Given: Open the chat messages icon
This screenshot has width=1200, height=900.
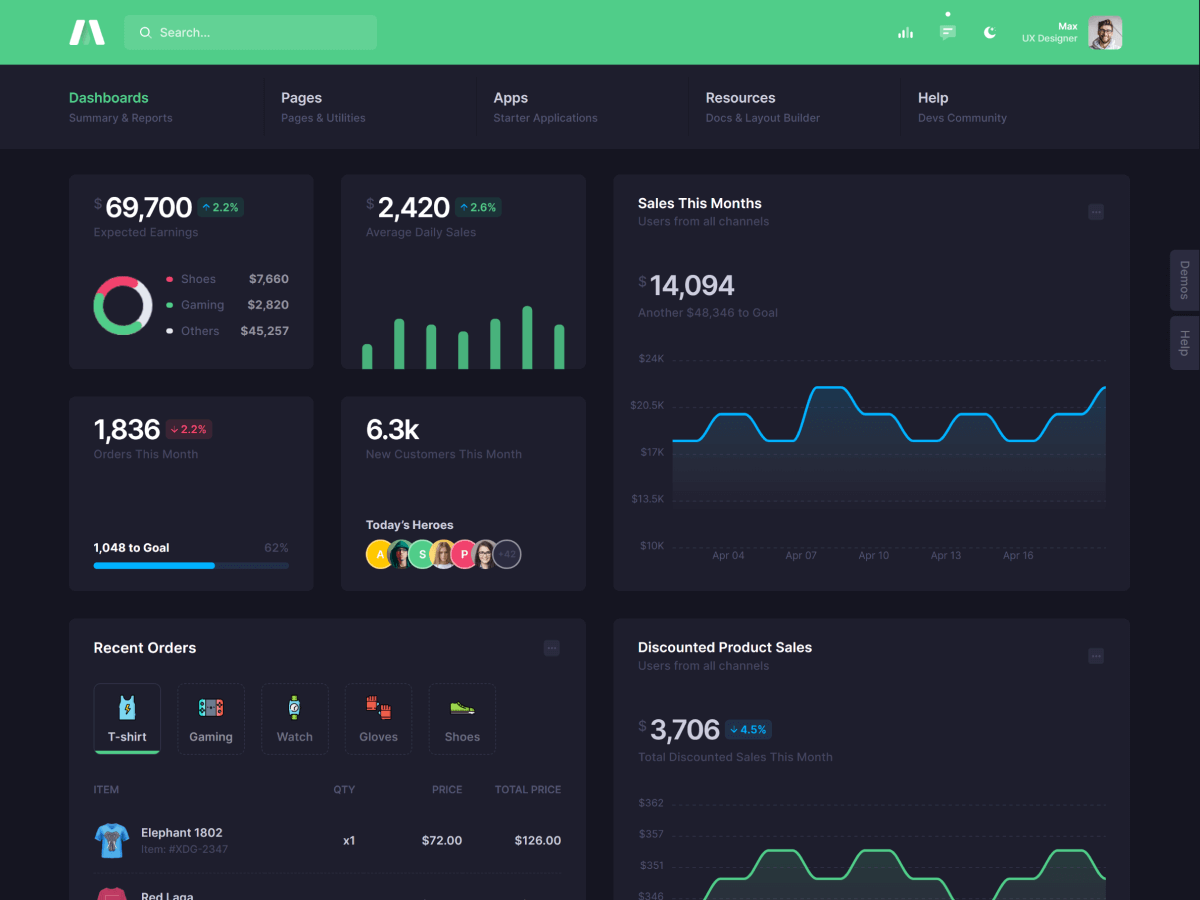Looking at the screenshot, I should [947, 32].
